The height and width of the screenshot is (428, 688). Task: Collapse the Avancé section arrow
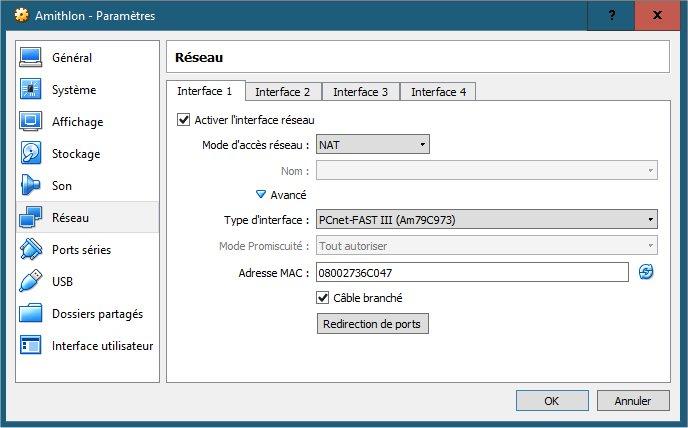261,194
